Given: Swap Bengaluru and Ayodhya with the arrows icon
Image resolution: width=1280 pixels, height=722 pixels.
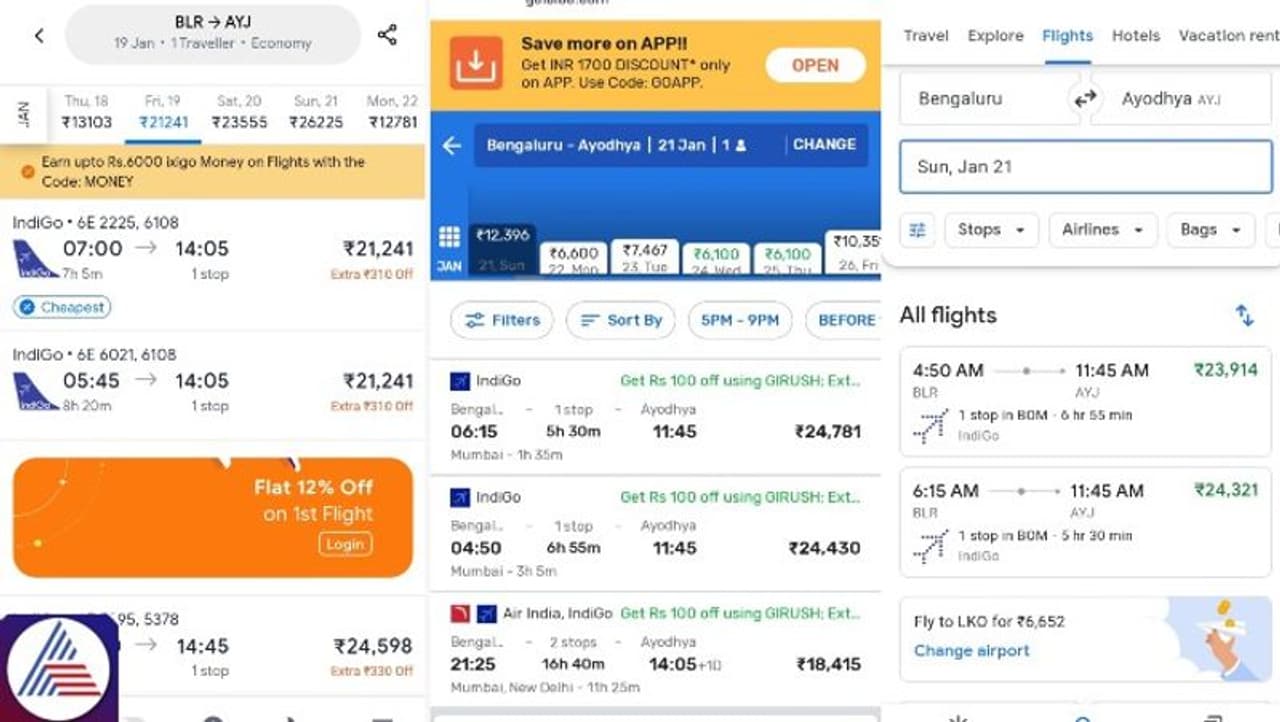Looking at the screenshot, I should 1085,98.
